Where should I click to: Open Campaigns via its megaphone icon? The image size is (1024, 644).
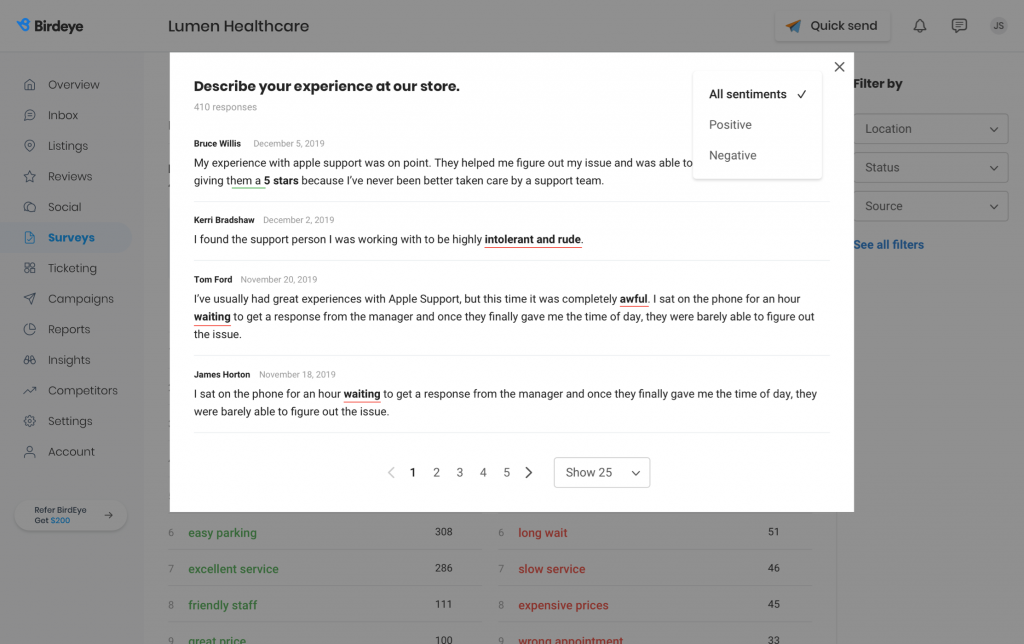31,298
